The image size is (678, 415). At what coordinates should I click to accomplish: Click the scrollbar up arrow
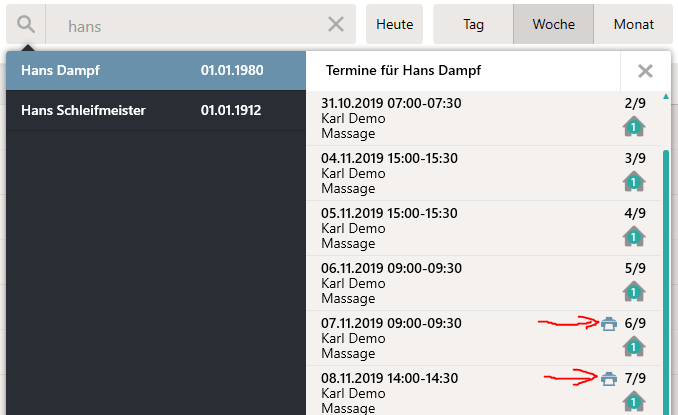click(x=666, y=96)
